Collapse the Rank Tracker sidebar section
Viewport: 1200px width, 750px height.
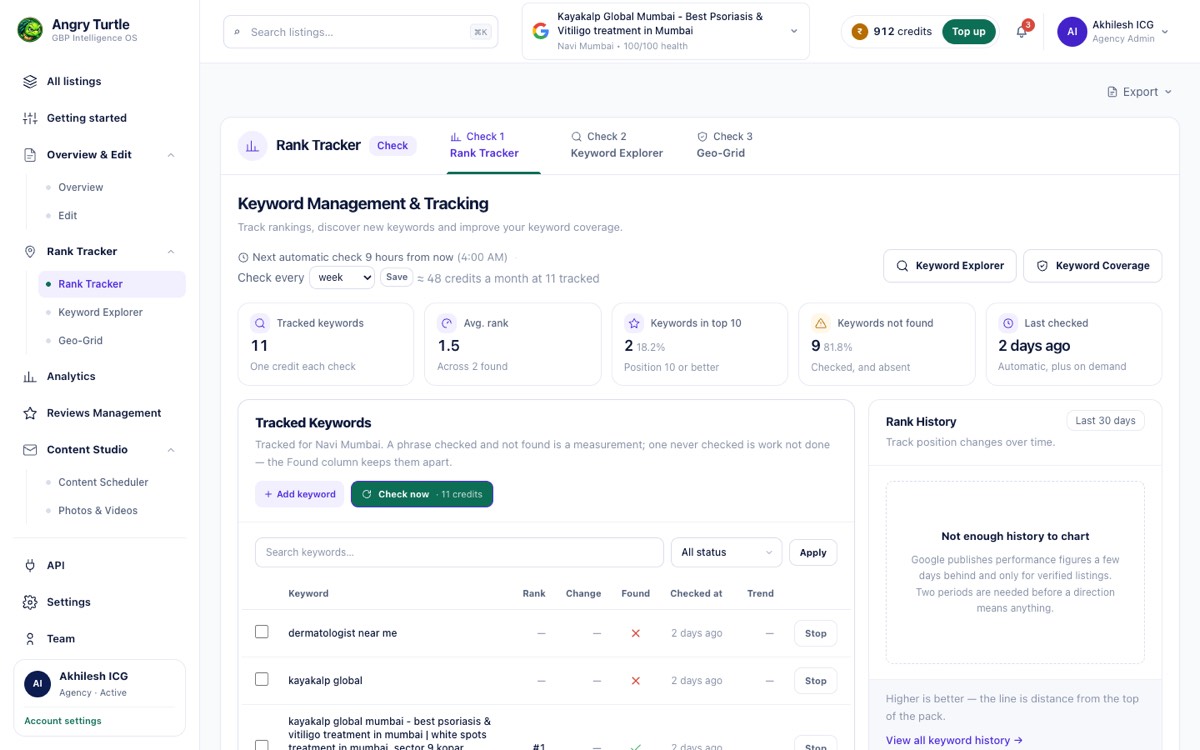tap(171, 252)
